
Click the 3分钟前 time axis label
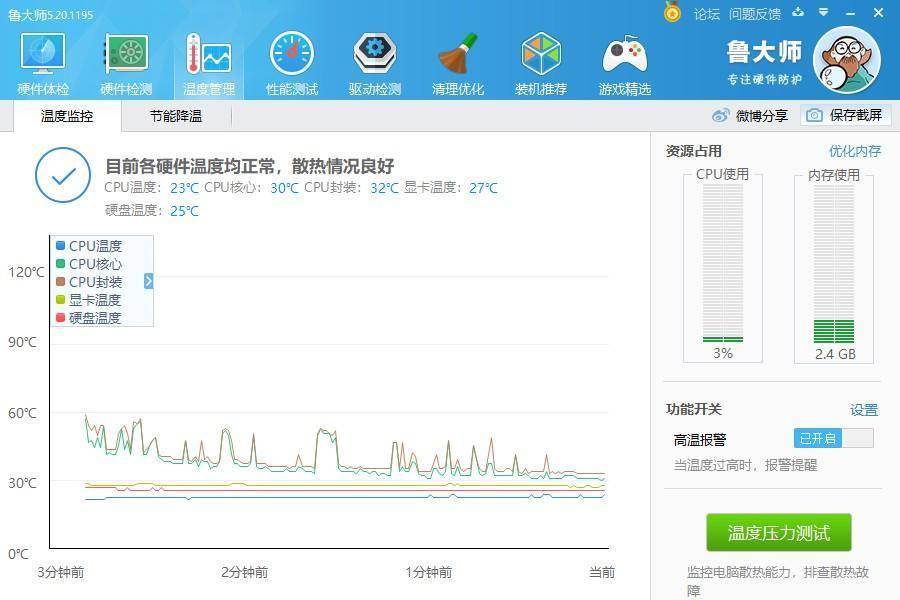pos(61,572)
